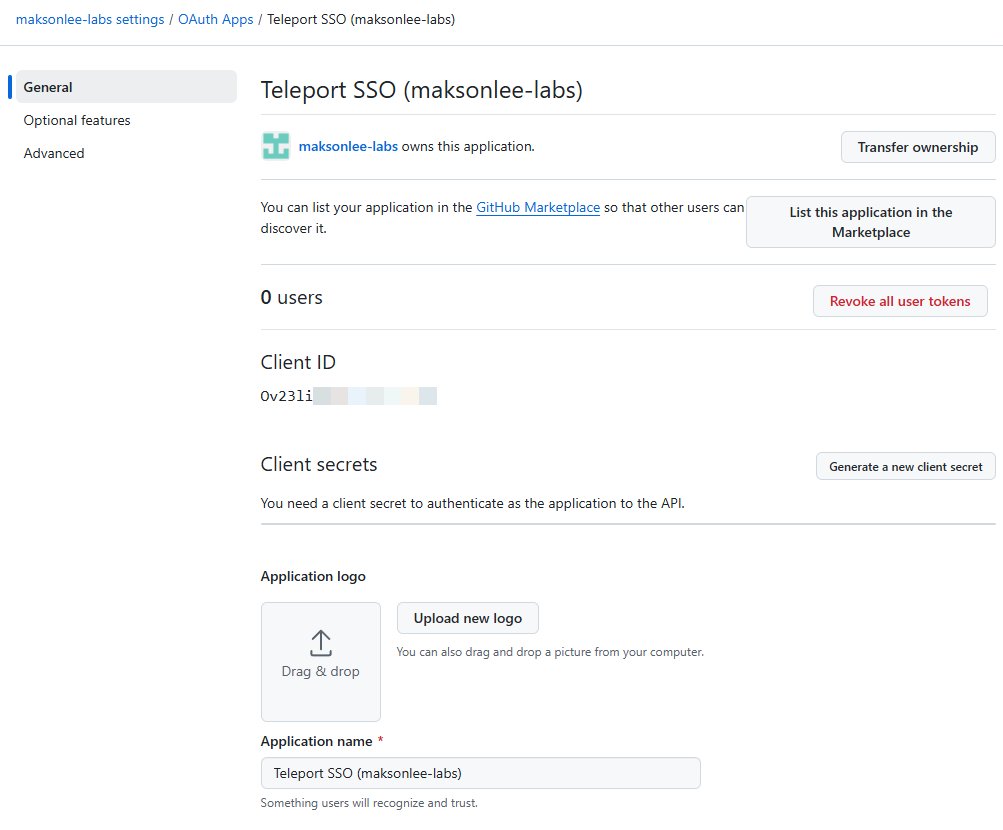
Task: Click the Client secrets section heading
Action: coord(319,464)
